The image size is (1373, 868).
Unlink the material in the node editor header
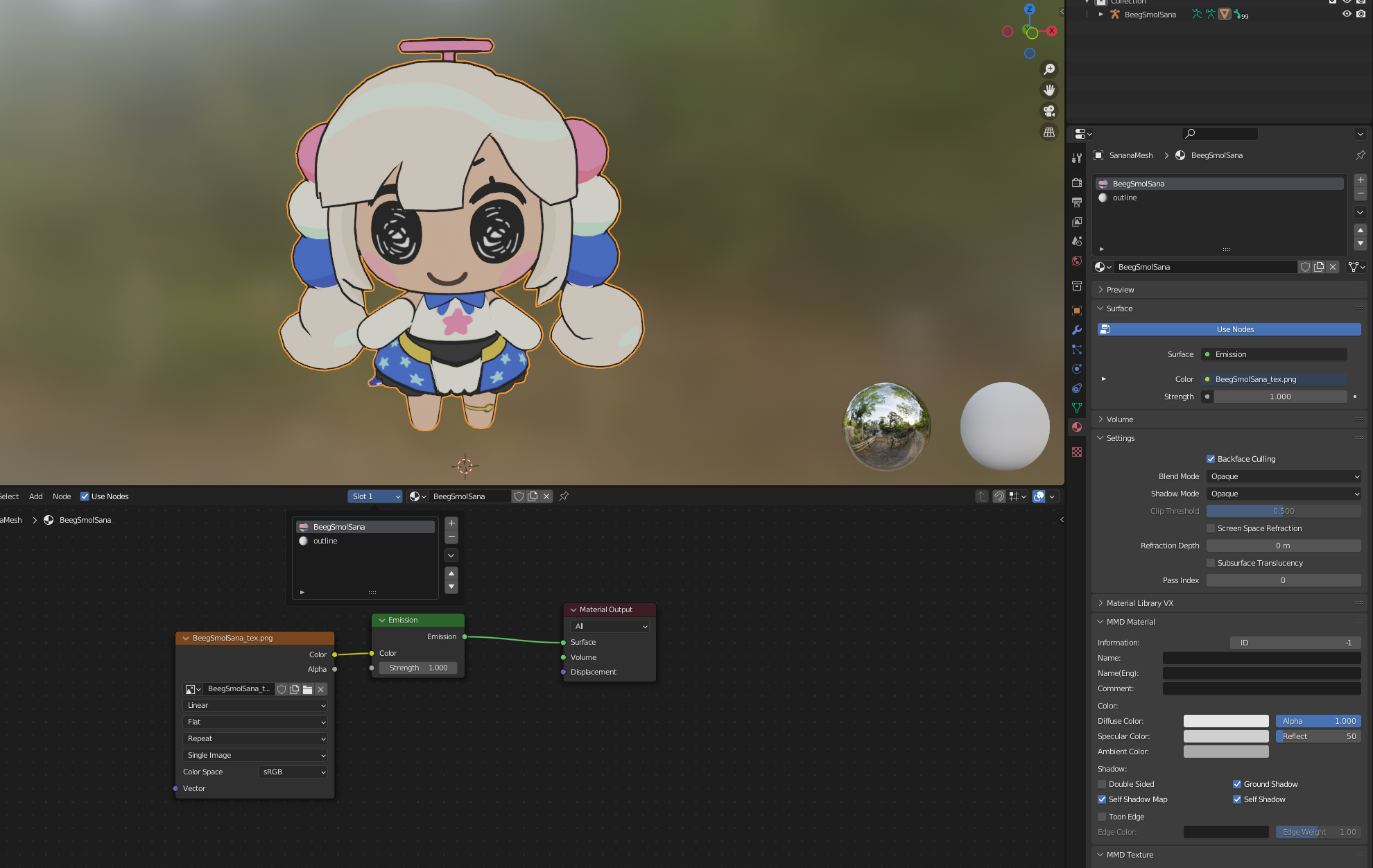(546, 496)
